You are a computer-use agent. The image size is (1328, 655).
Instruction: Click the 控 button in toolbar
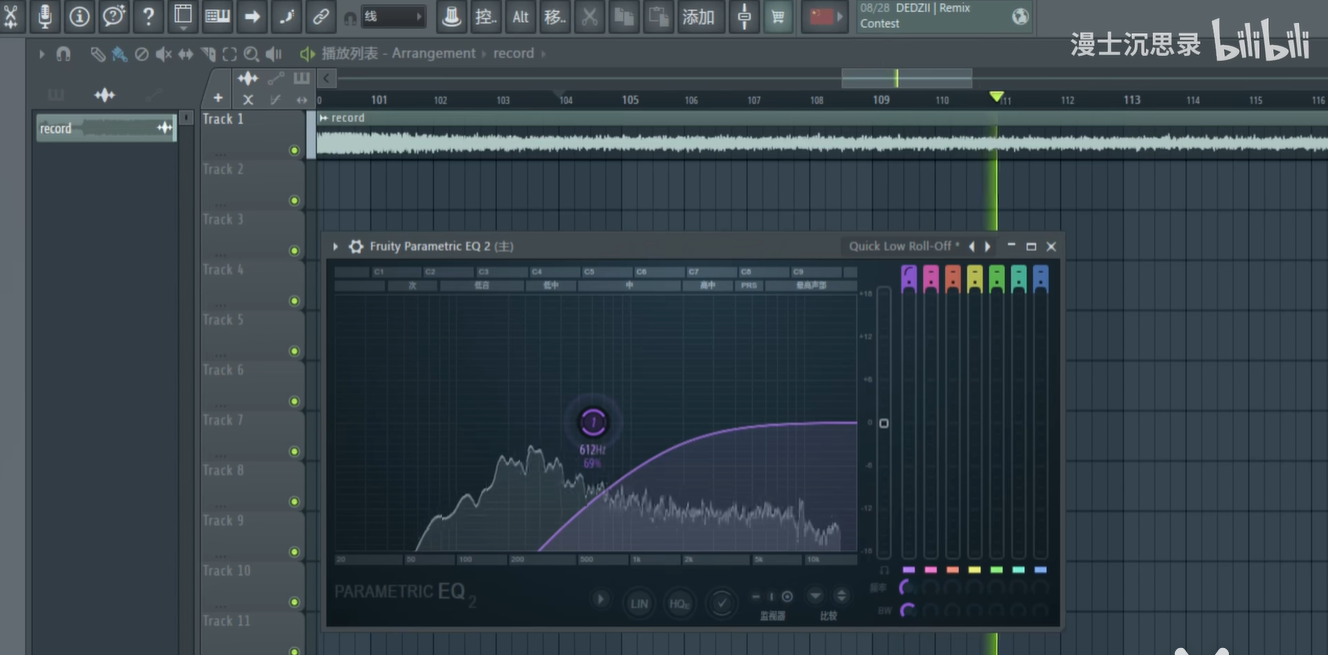point(486,16)
